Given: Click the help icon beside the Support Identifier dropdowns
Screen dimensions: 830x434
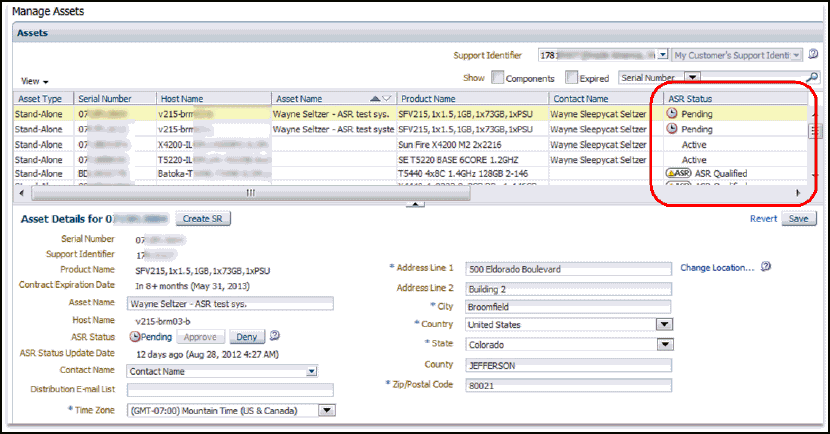Looking at the screenshot, I should click(813, 54).
